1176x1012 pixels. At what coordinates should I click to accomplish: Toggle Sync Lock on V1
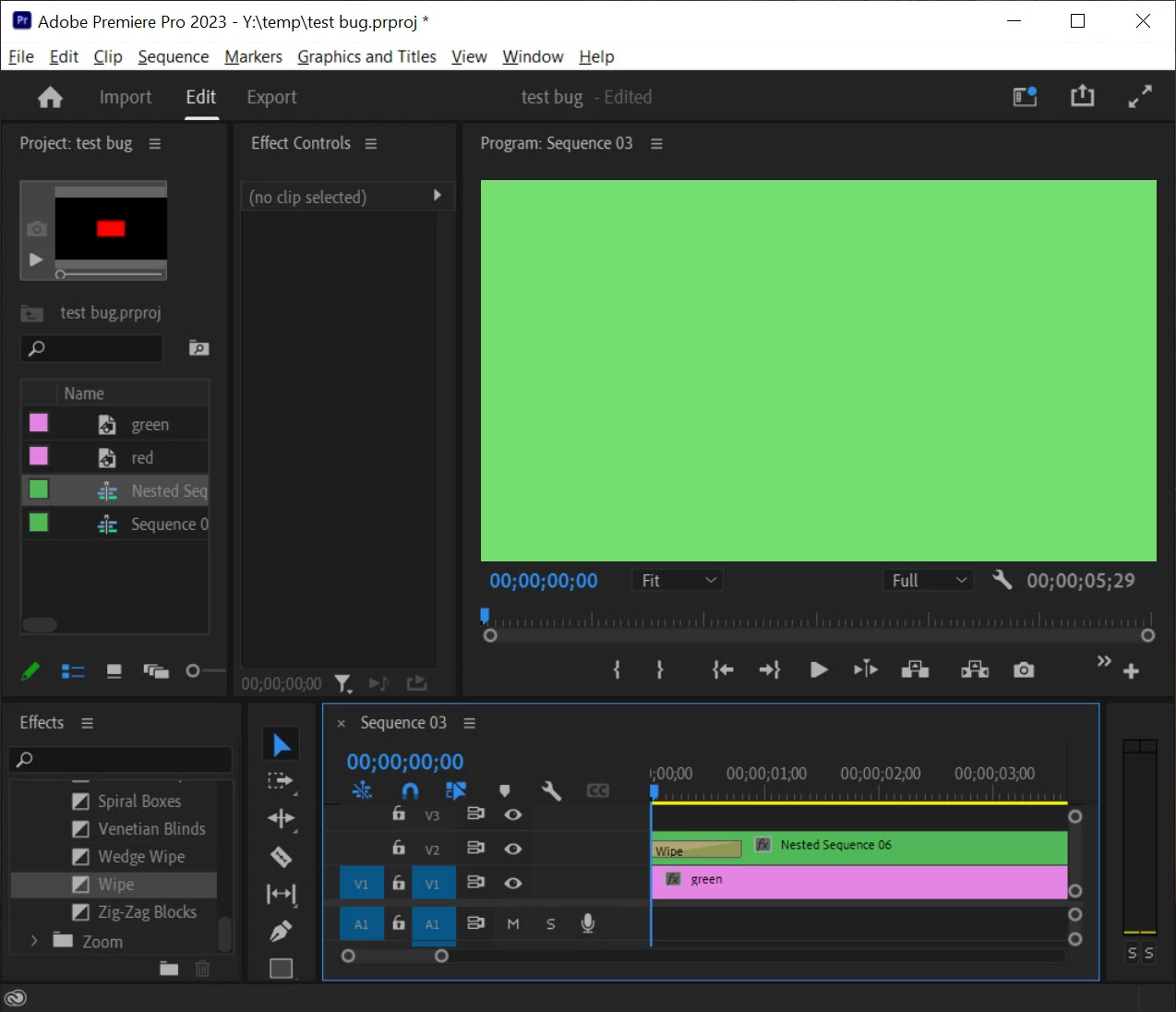click(x=475, y=883)
